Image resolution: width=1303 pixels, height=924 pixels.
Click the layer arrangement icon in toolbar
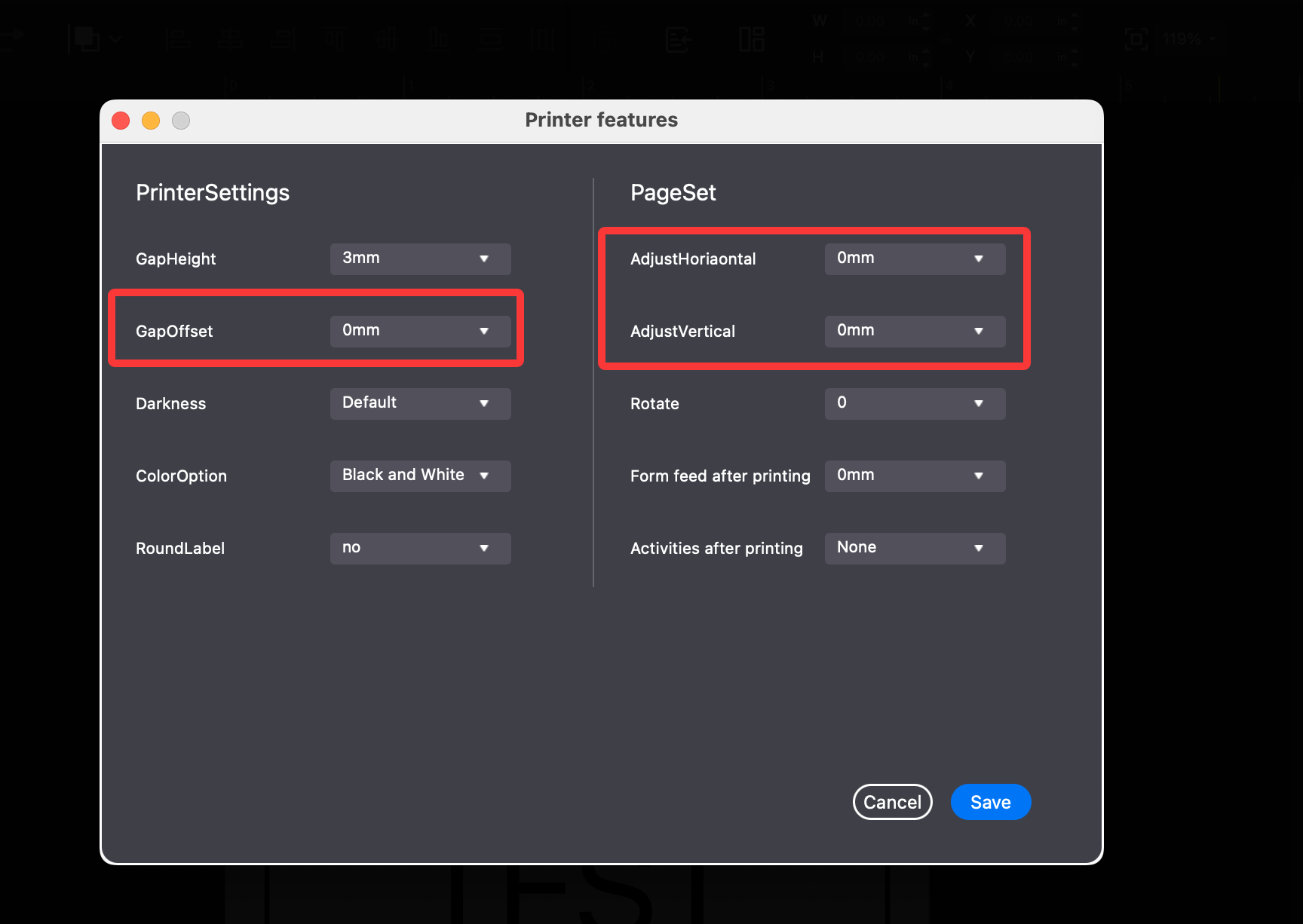click(86, 38)
